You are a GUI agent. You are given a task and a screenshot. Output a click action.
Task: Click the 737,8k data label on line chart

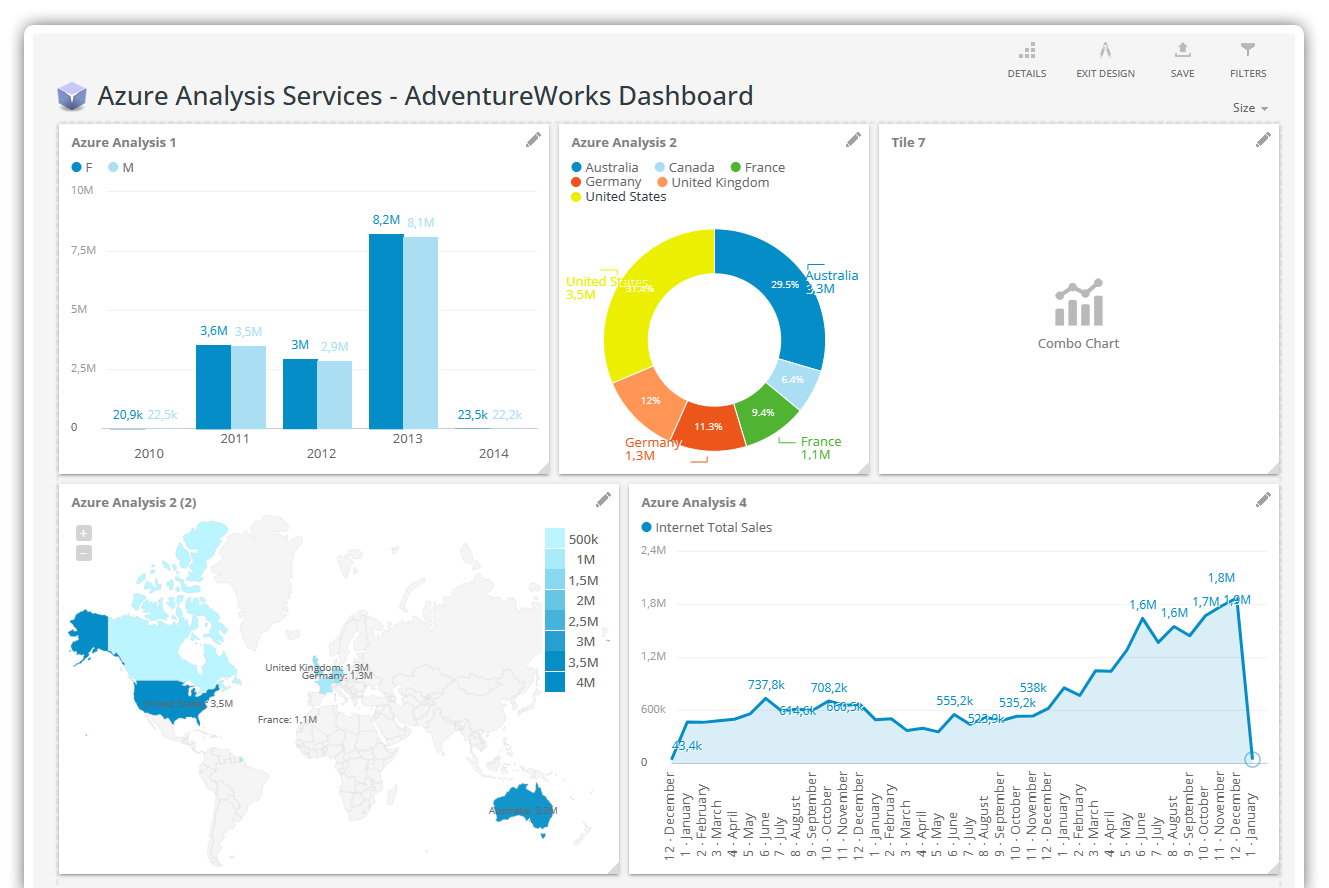(767, 685)
